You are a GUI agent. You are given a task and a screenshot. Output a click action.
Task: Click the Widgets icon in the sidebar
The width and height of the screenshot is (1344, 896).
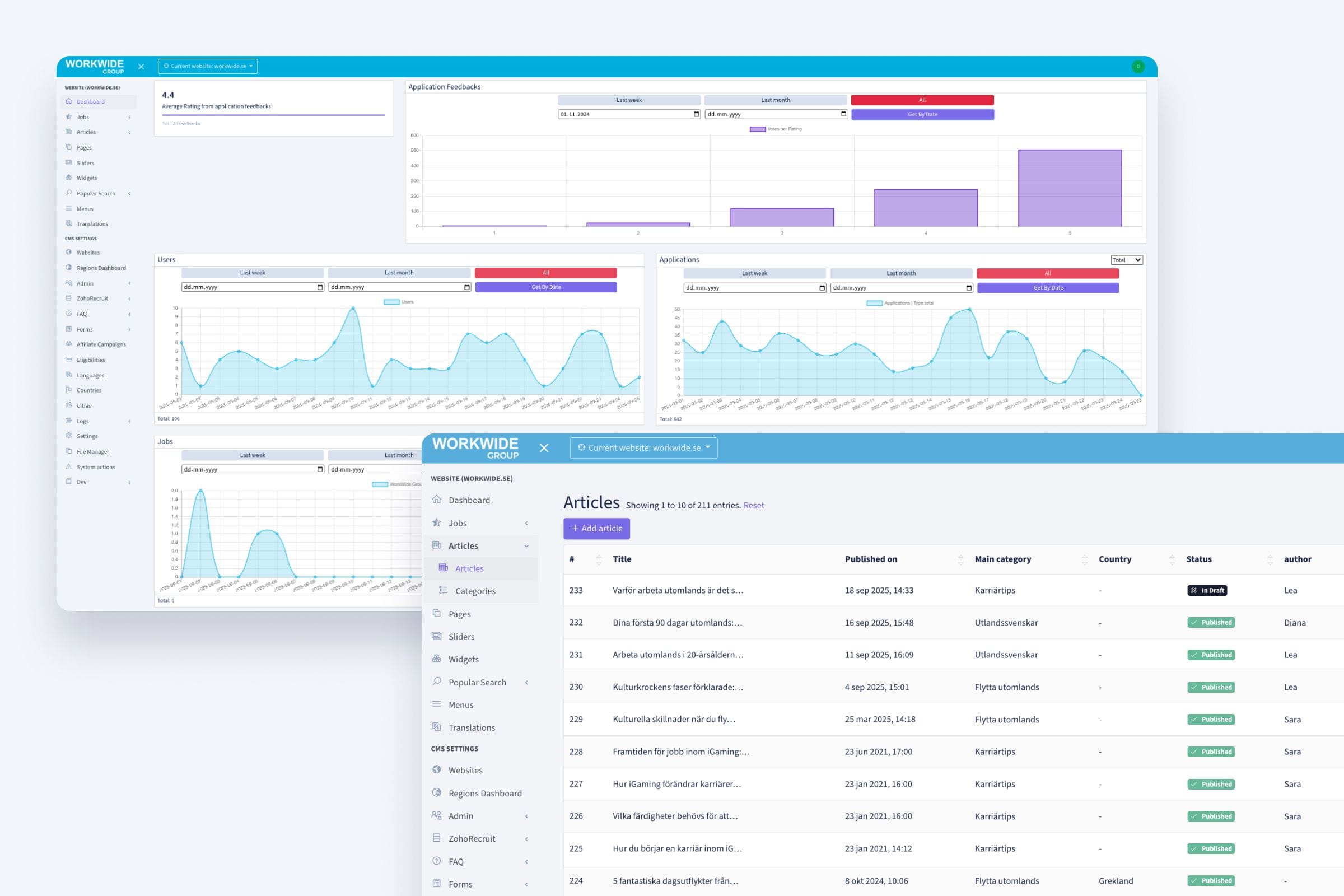(69, 178)
